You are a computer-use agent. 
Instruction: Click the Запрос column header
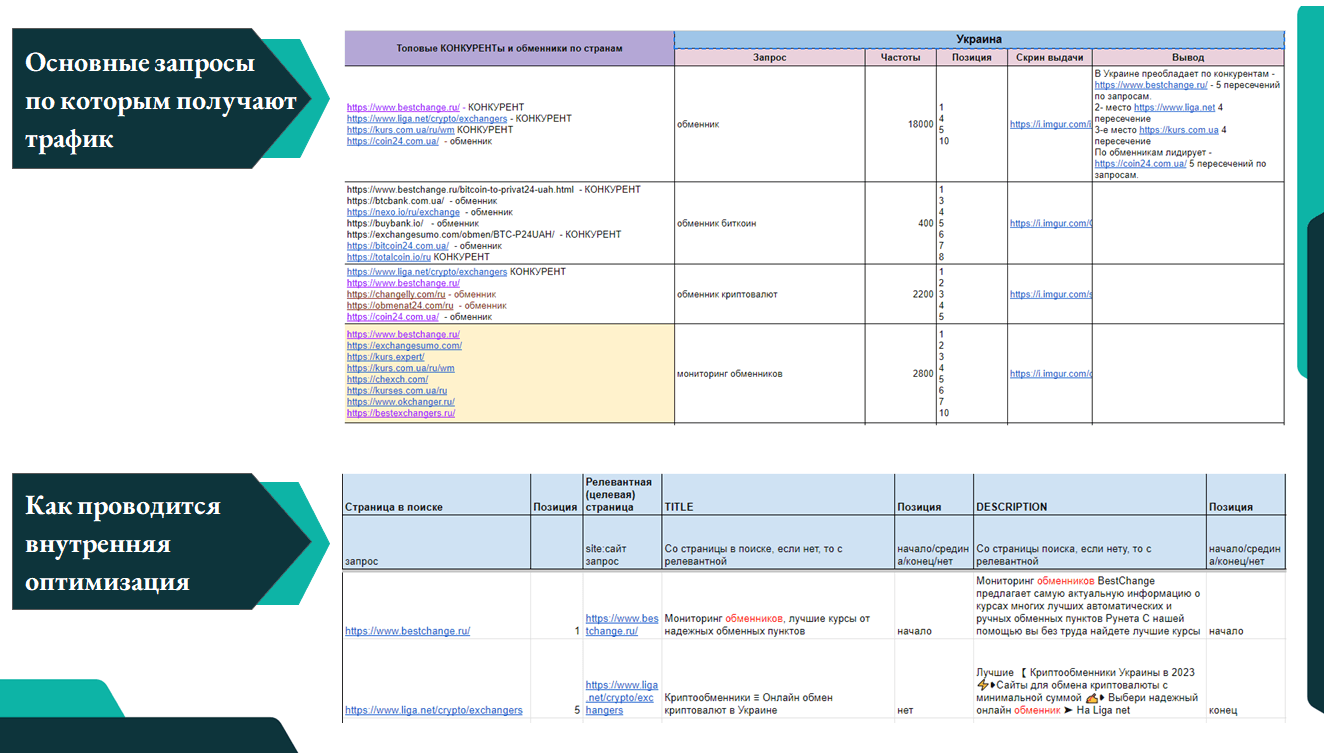(x=770, y=58)
